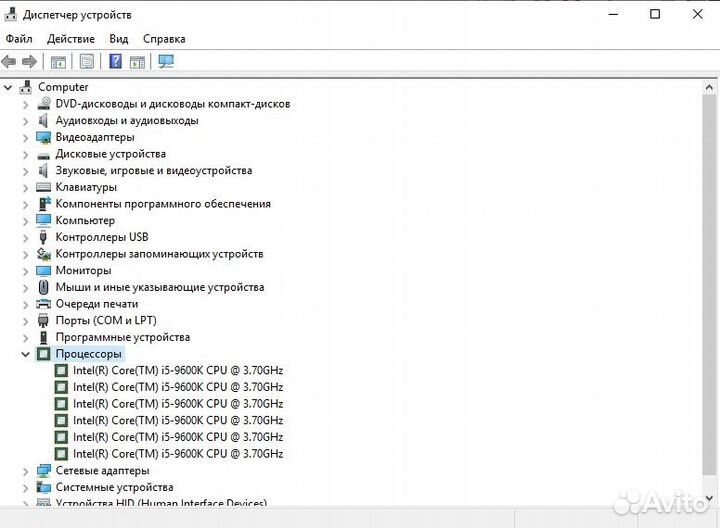The image size is (720, 528).
Task: Select the last Intel Core i5-9600K processor entry
Action: (178, 454)
